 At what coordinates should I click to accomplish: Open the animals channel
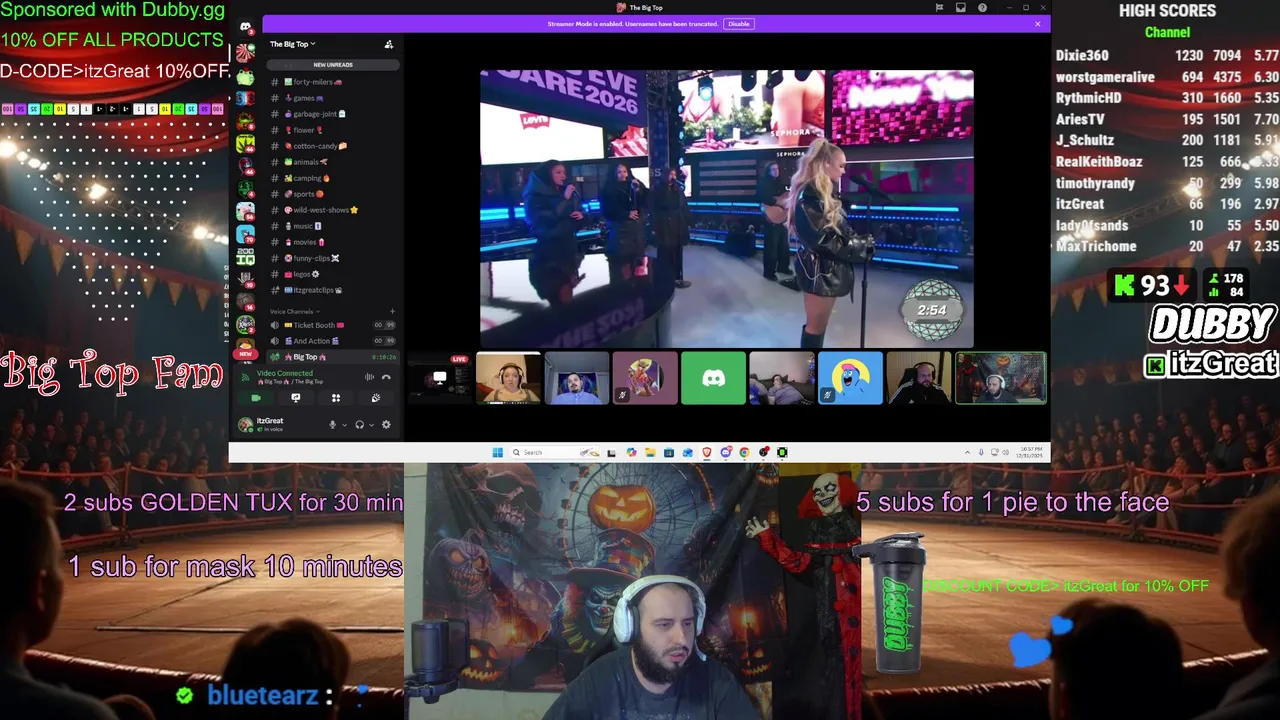(x=331, y=162)
